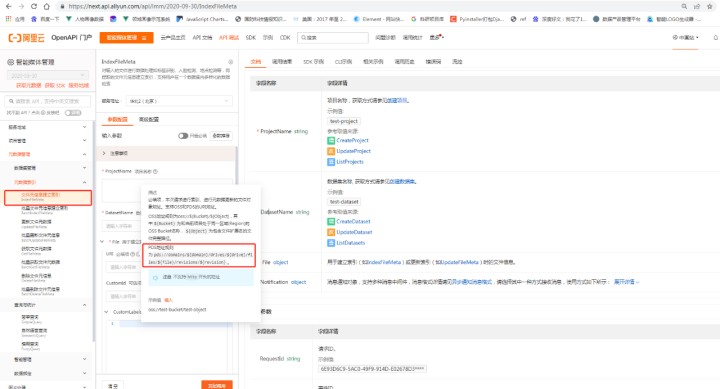Toggle the switch in the input parameters row
Viewport: 720px width, 389px height.
(183, 135)
